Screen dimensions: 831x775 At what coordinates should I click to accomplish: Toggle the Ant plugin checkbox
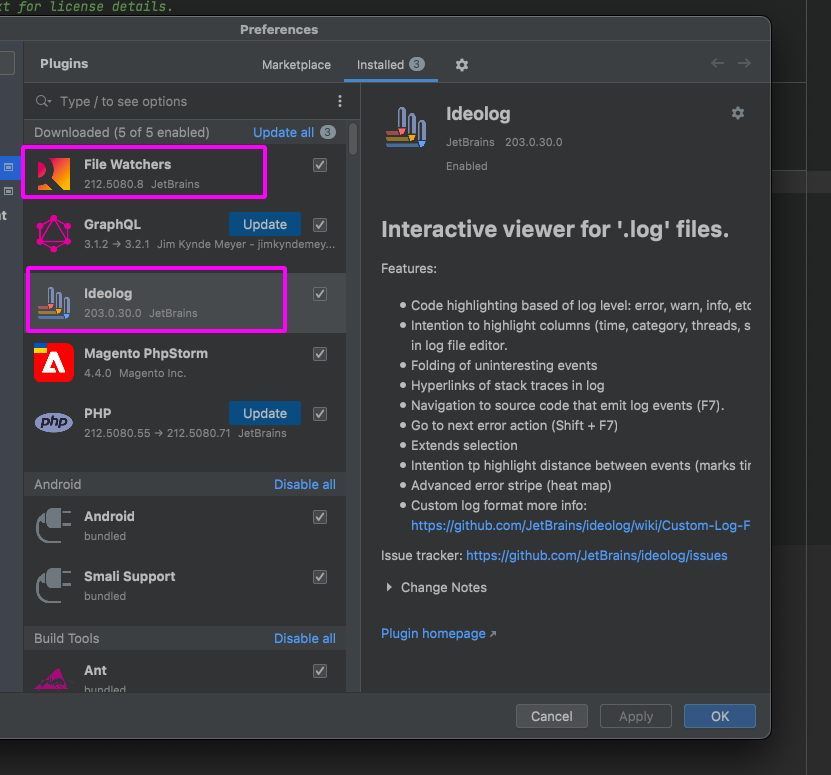point(320,671)
